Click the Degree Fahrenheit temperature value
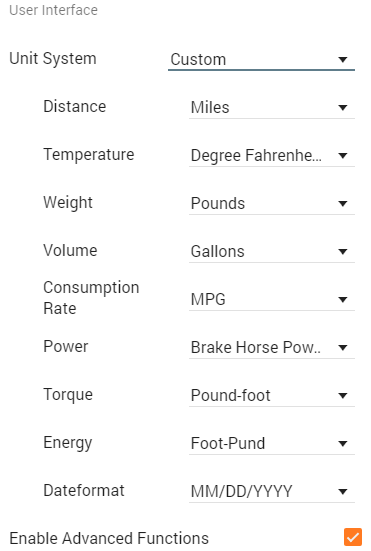 pyautogui.click(x=256, y=156)
